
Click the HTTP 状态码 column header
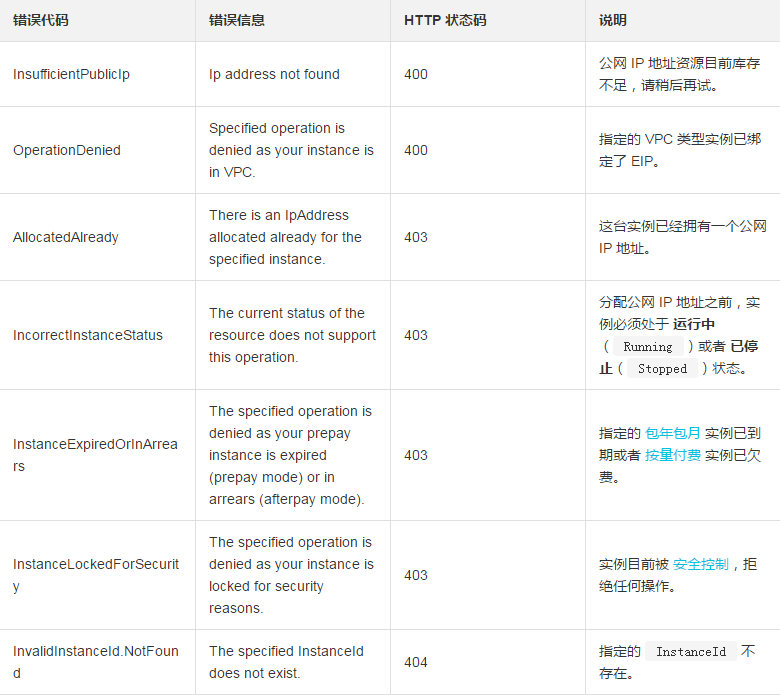tap(445, 20)
